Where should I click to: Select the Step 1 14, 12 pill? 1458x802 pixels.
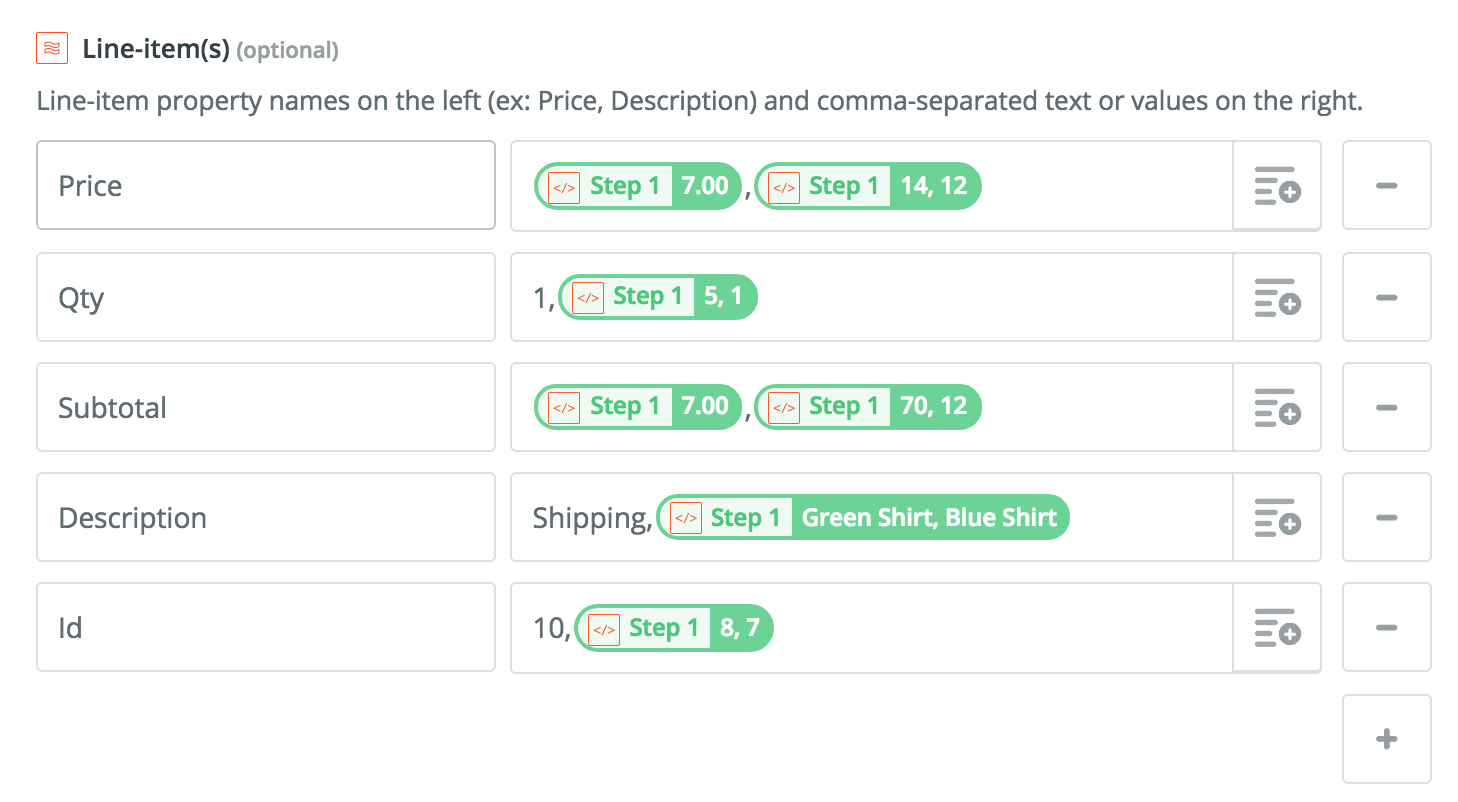pos(868,186)
